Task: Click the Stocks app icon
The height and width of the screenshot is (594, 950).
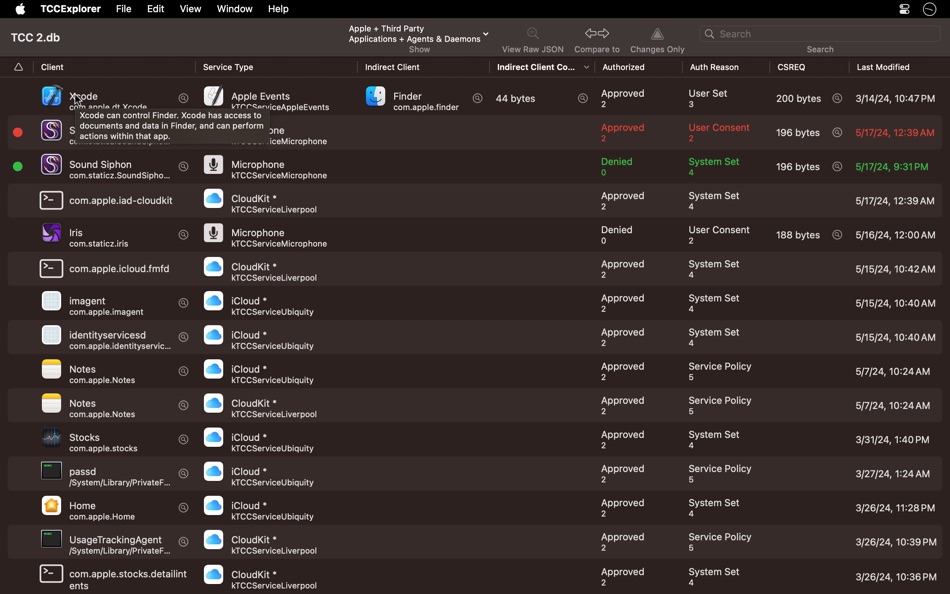Action: (x=51, y=437)
